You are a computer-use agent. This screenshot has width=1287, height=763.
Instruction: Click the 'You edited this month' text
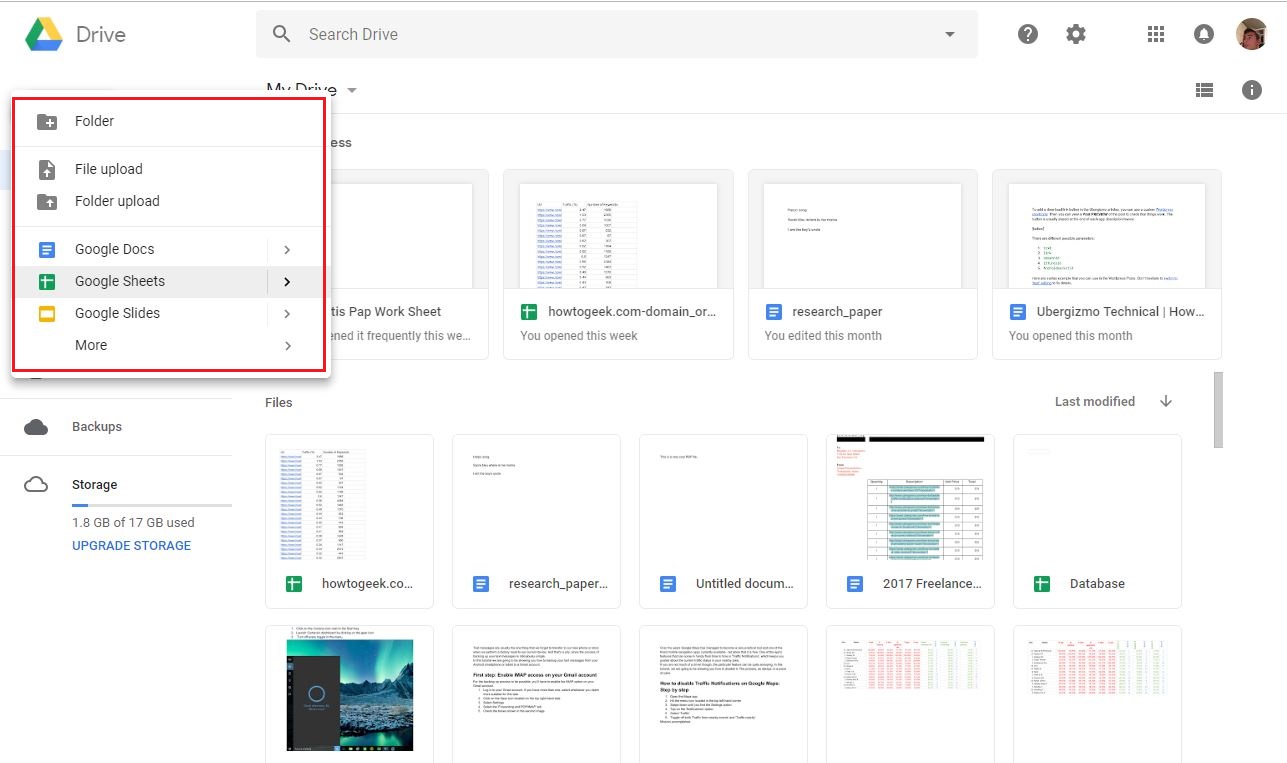(x=823, y=336)
